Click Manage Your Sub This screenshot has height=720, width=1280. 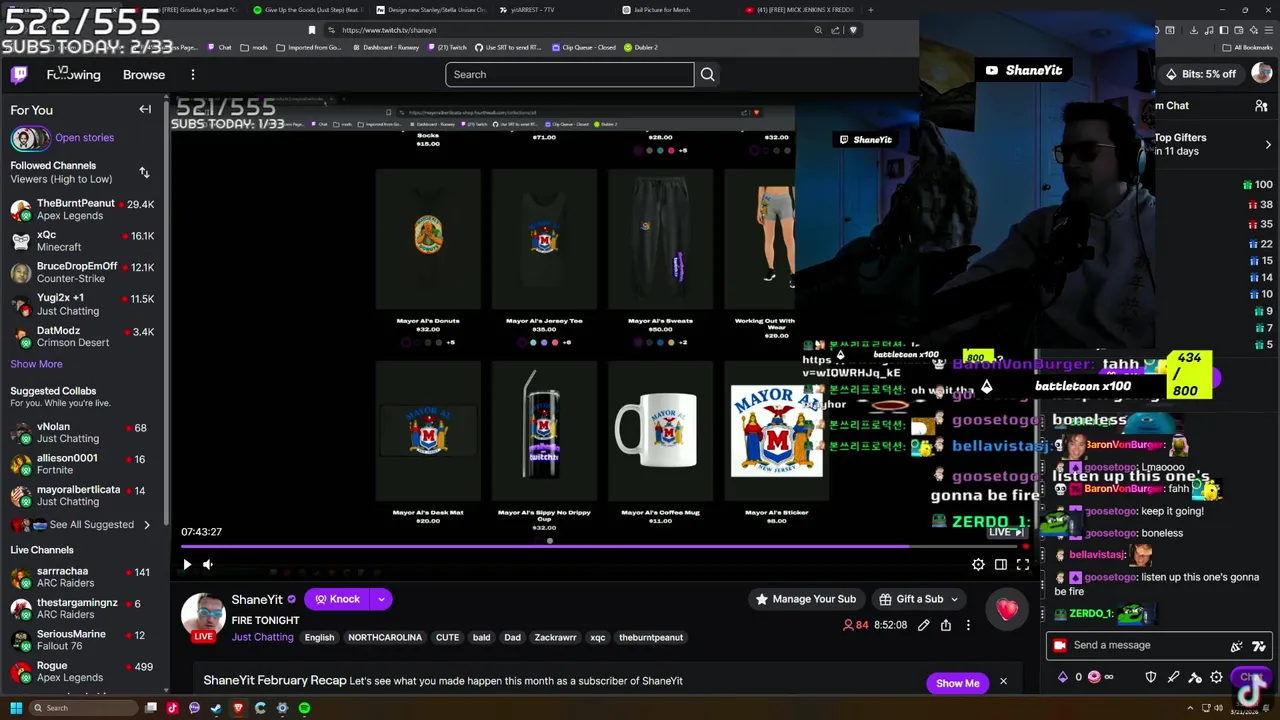(x=806, y=599)
